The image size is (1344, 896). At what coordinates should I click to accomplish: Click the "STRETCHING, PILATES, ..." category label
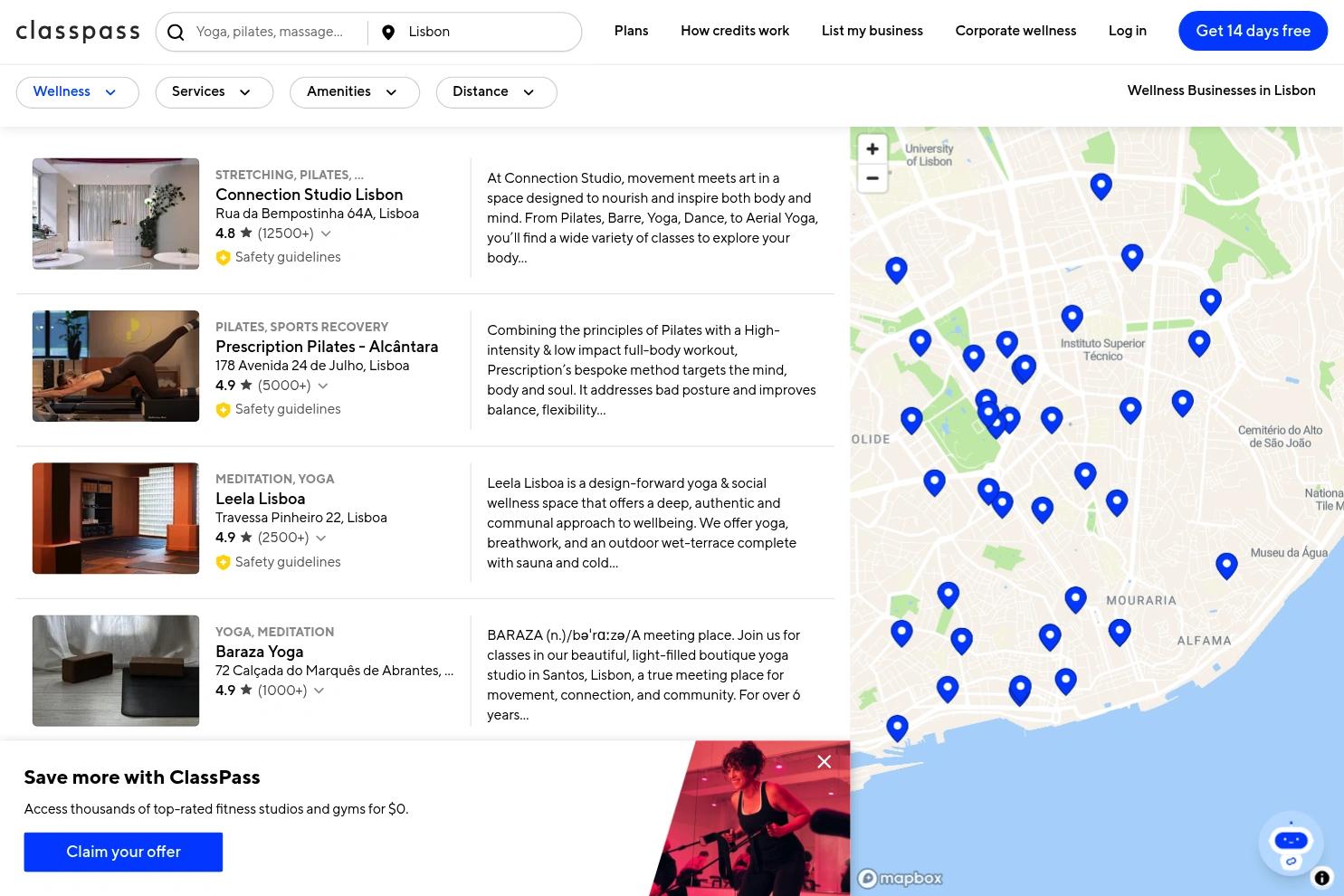click(x=290, y=176)
